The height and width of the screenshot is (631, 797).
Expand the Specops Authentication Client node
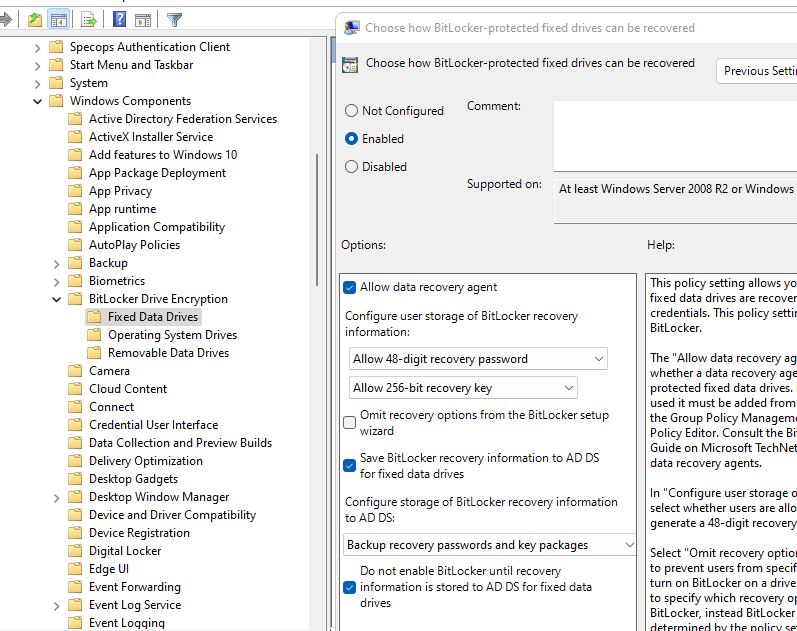pyautogui.click(x=37, y=48)
